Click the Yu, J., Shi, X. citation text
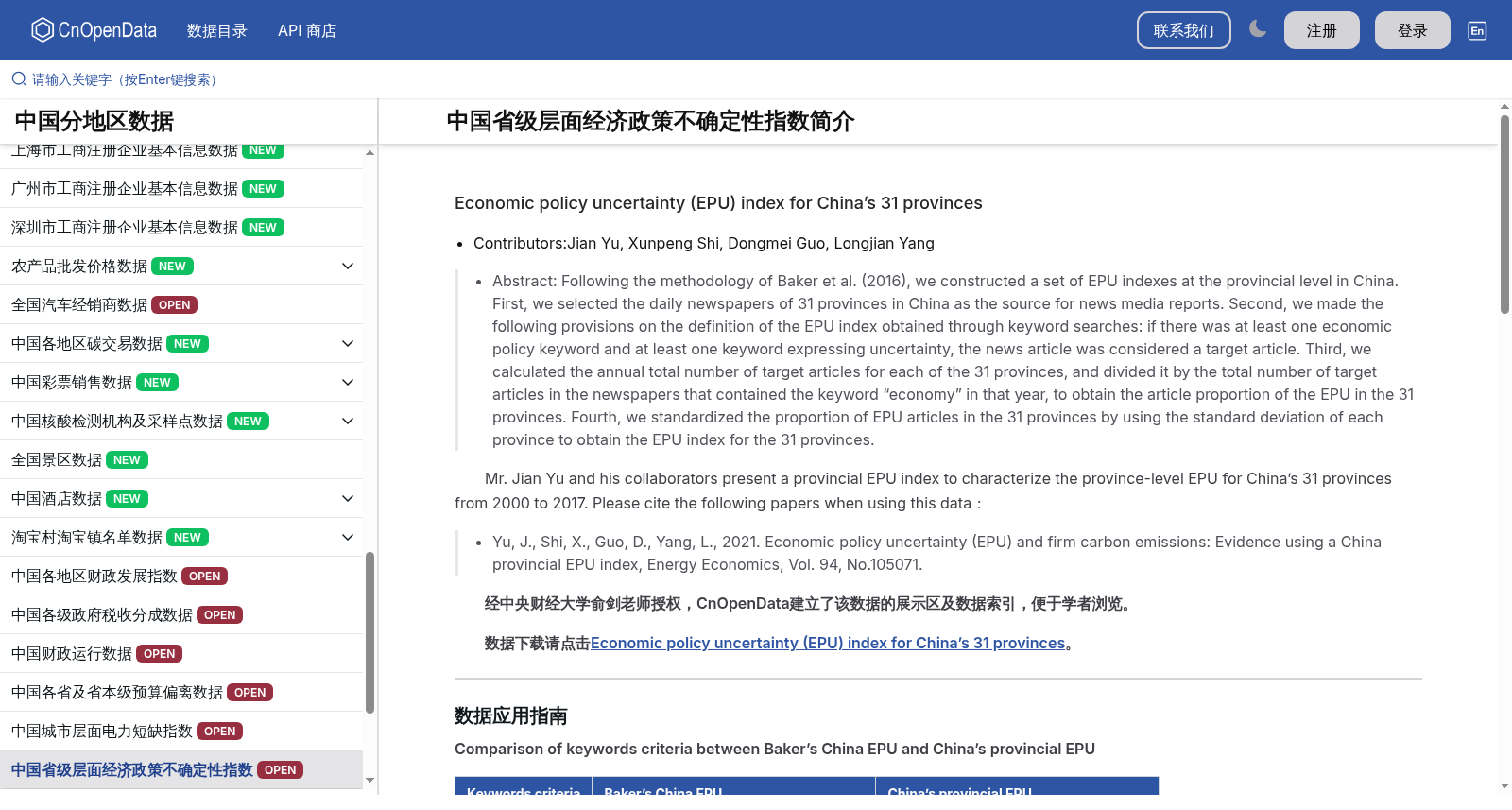 tap(936, 553)
